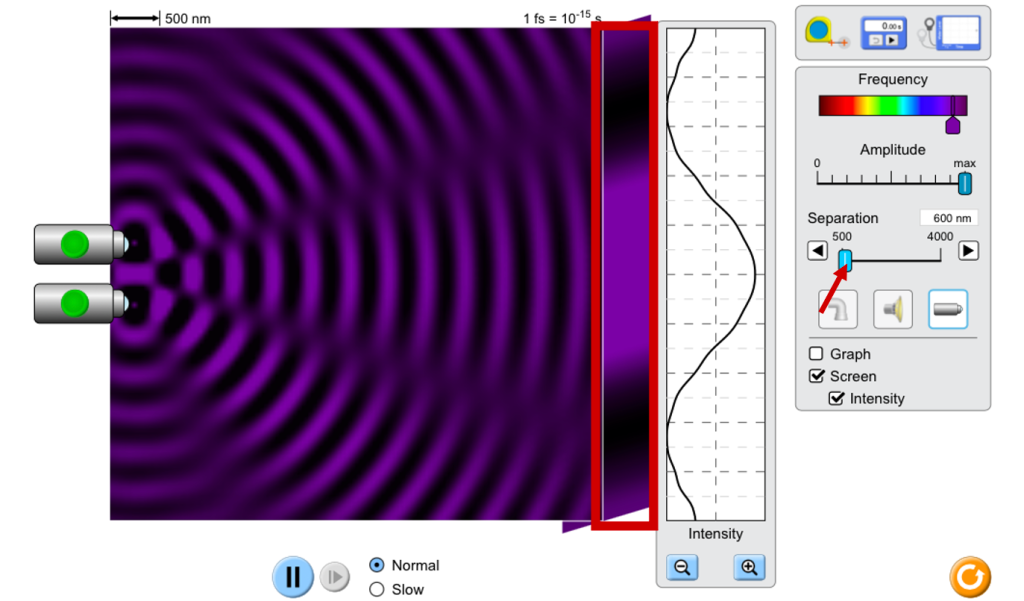Click the Separation label

click(842, 218)
